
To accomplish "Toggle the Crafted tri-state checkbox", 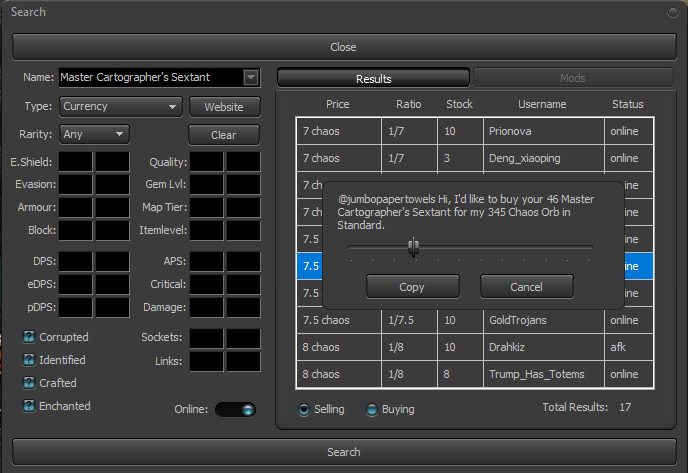I will tap(29, 383).
